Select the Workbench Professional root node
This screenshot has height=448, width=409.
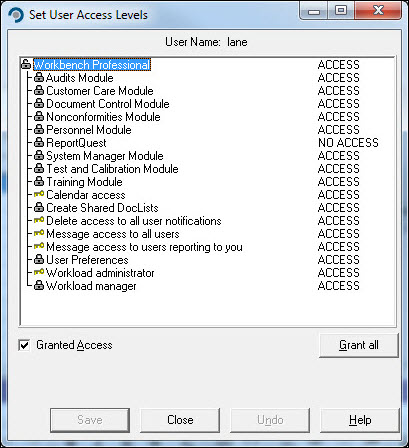tap(92, 65)
